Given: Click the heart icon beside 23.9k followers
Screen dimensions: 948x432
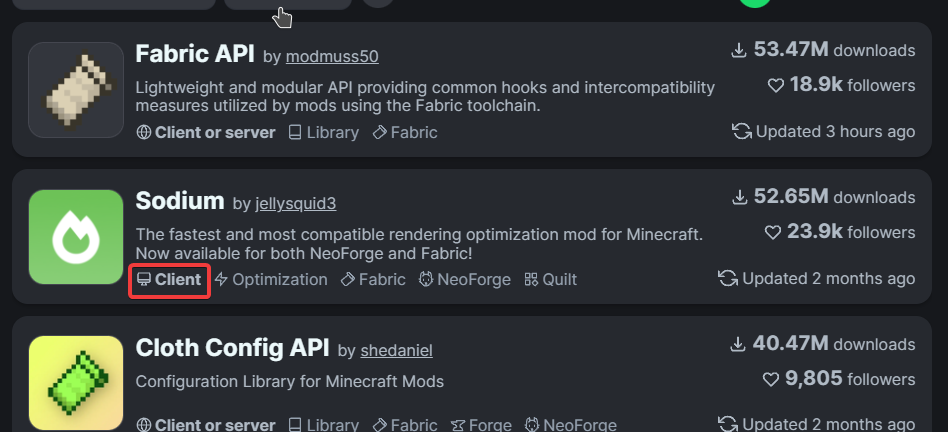Looking at the screenshot, I should coord(774,232).
